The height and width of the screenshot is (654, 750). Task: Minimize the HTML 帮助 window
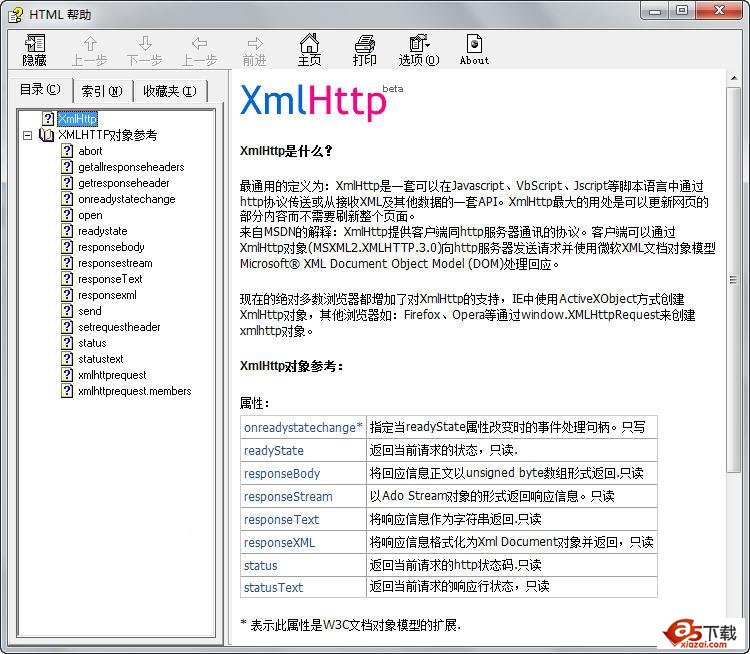point(655,11)
